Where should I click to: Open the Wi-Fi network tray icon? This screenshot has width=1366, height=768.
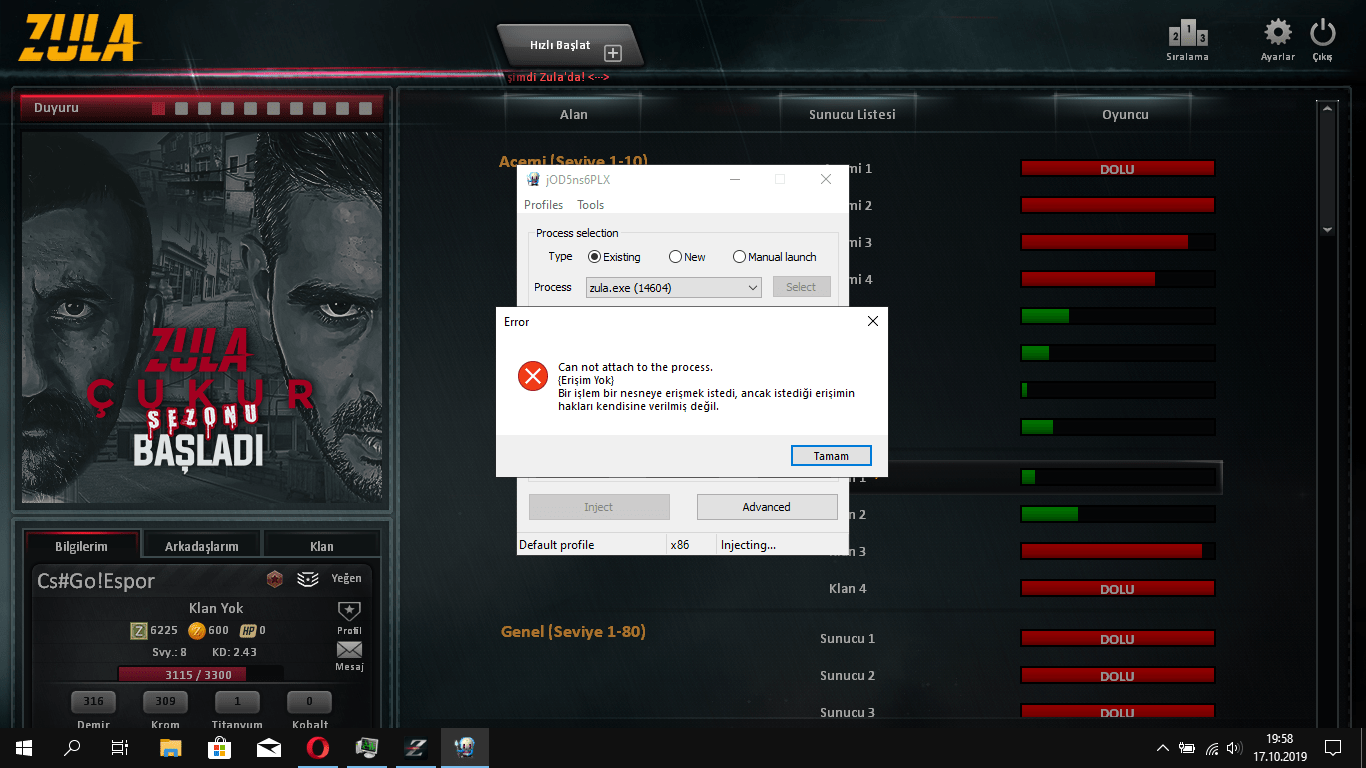(1212, 748)
